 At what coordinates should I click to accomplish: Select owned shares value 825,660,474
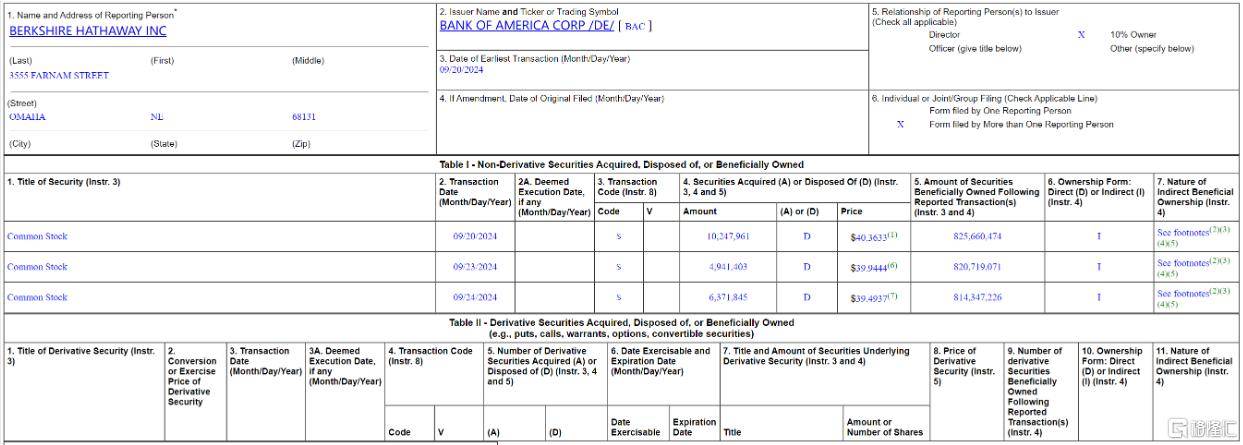976,237
